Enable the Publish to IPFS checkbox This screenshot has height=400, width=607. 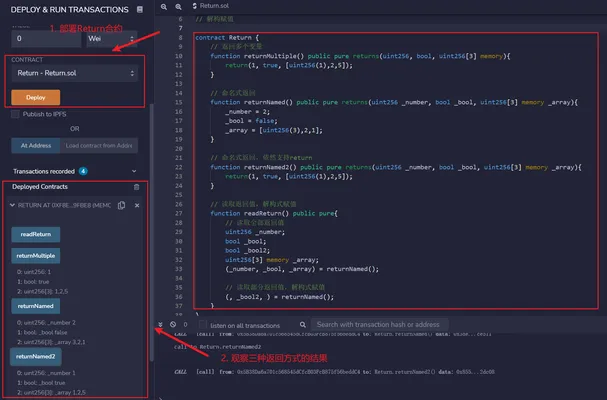(x=15, y=114)
